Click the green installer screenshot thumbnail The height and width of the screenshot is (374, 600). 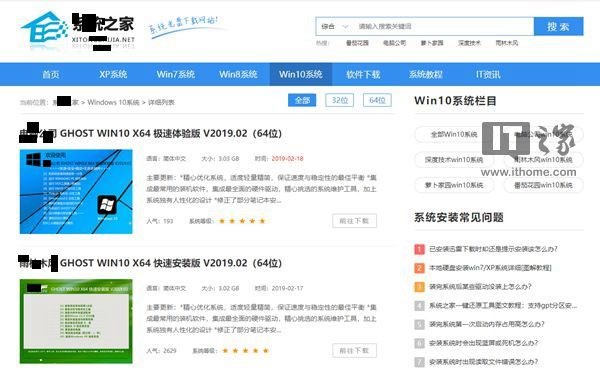click(76, 321)
